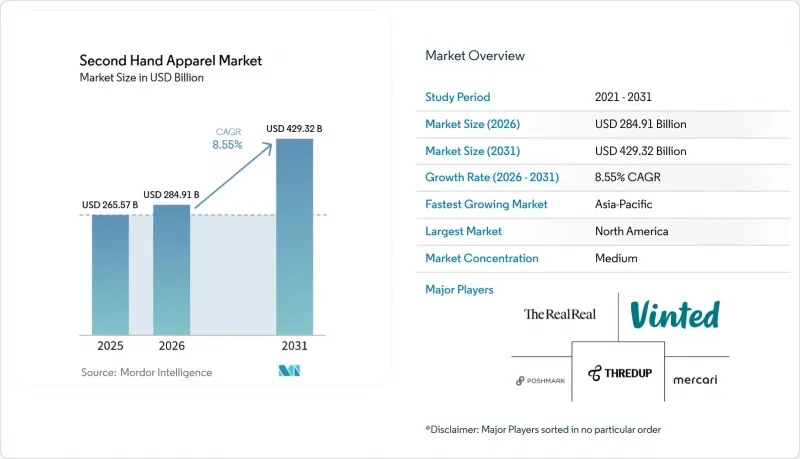Click the Poshmark logo
The height and width of the screenshot is (459, 800).
pos(540,380)
